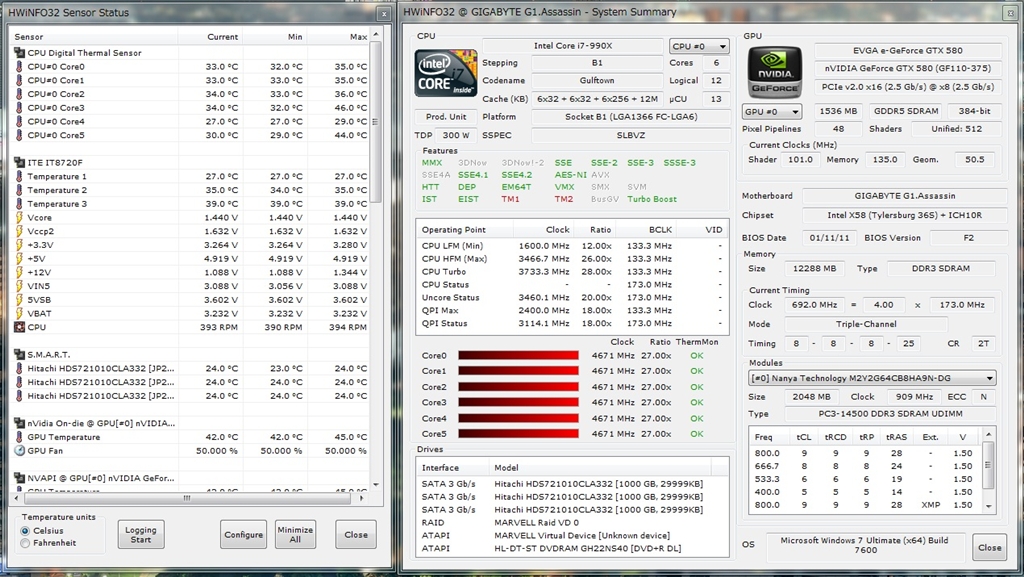
Task: Open the CPU #0 selector dropdown
Action: (700, 46)
